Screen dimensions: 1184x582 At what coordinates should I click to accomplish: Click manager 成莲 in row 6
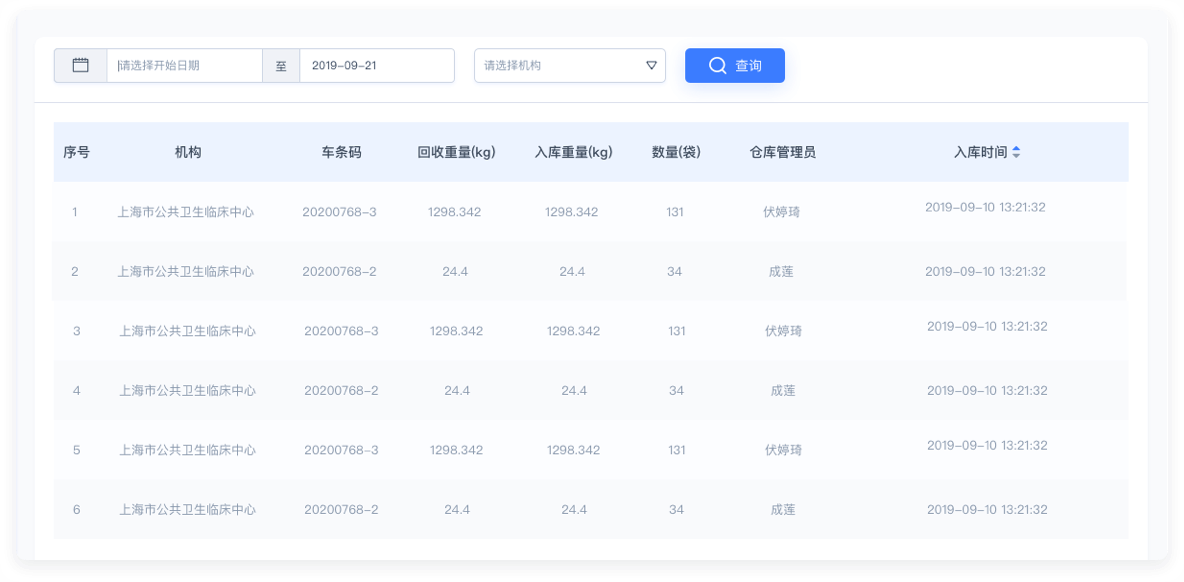tap(783, 510)
